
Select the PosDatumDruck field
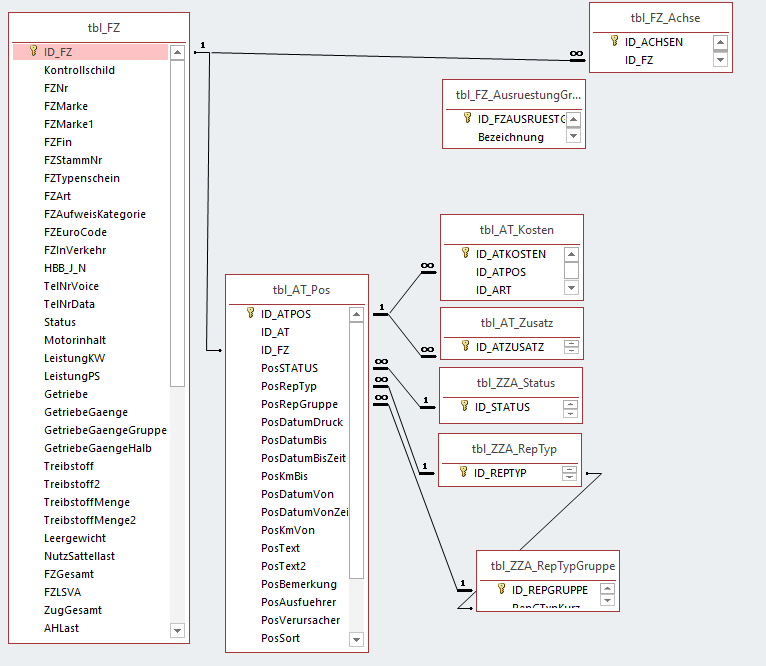301,422
